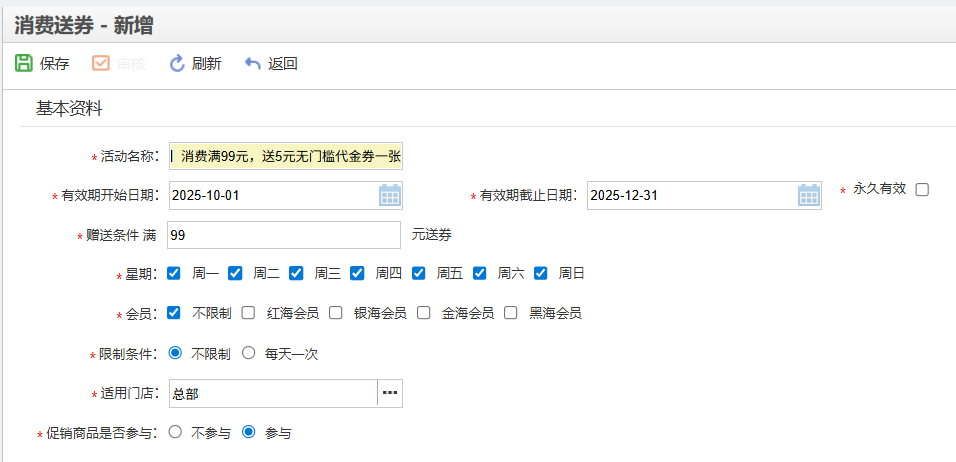Open calendar for end date
The width and height of the screenshot is (956, 462).
coord(808,195)
